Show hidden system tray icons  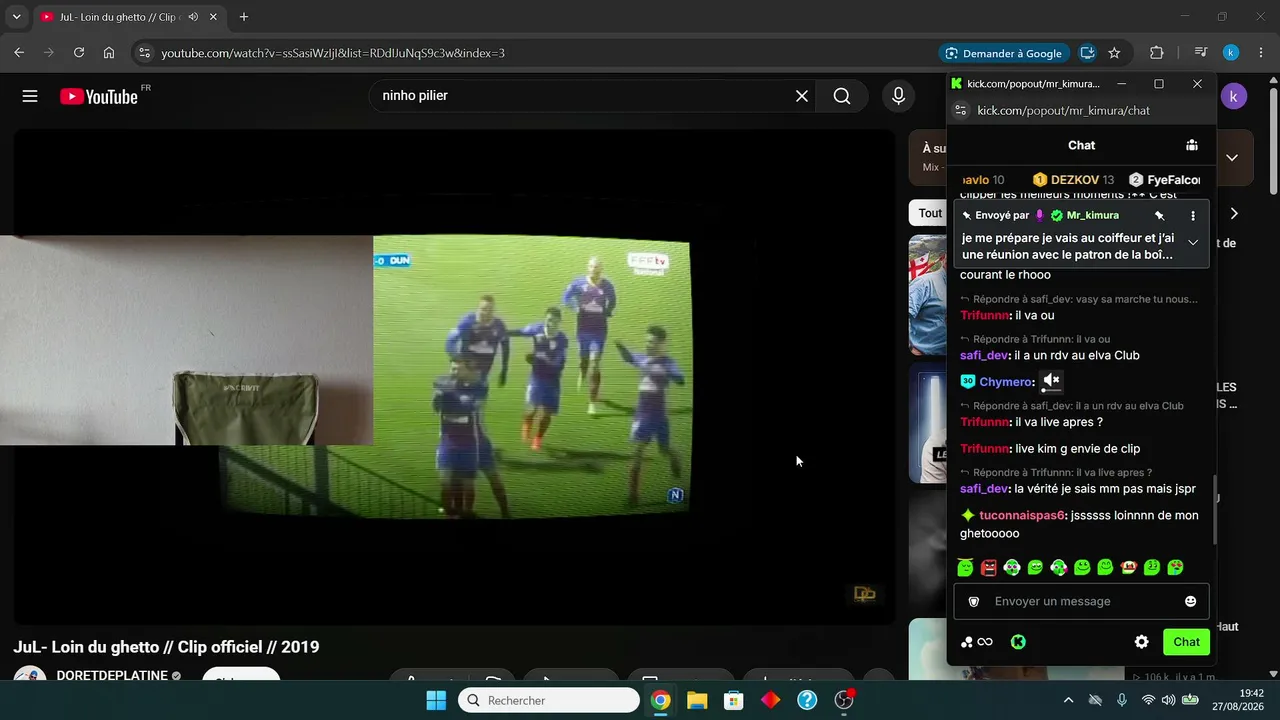coord(1068,700)
